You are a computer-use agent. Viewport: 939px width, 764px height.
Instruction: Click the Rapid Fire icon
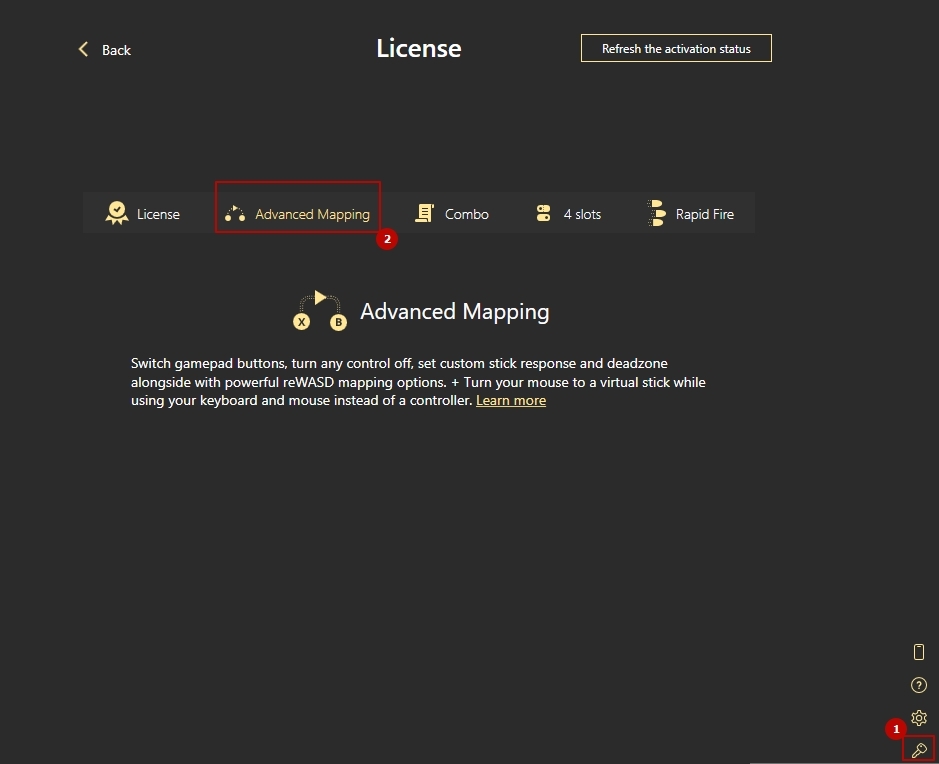[655, 213]
